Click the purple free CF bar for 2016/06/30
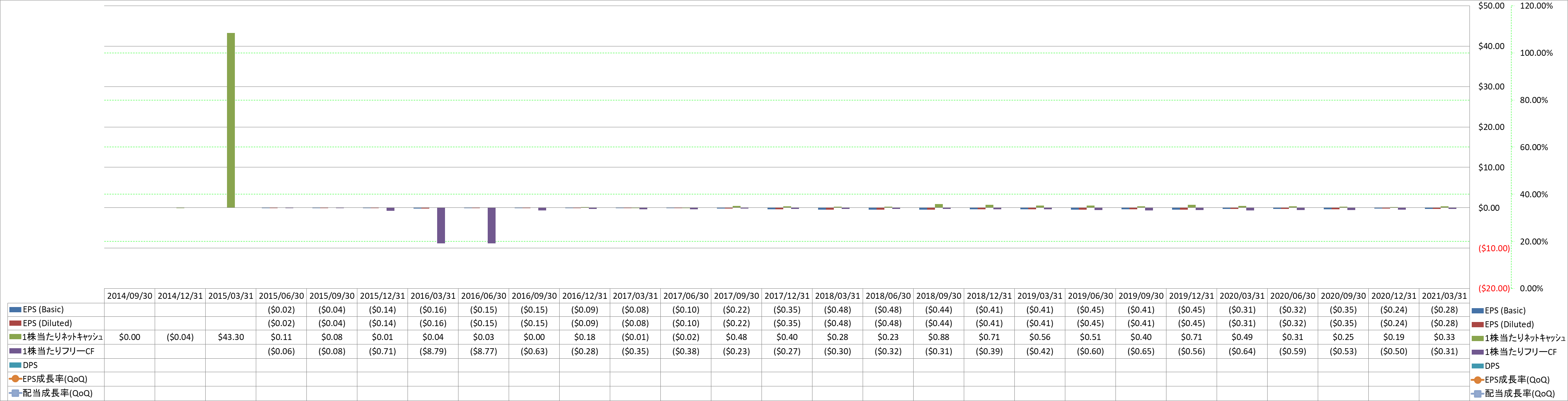1568x401 pixels. [x=491, y=225]
